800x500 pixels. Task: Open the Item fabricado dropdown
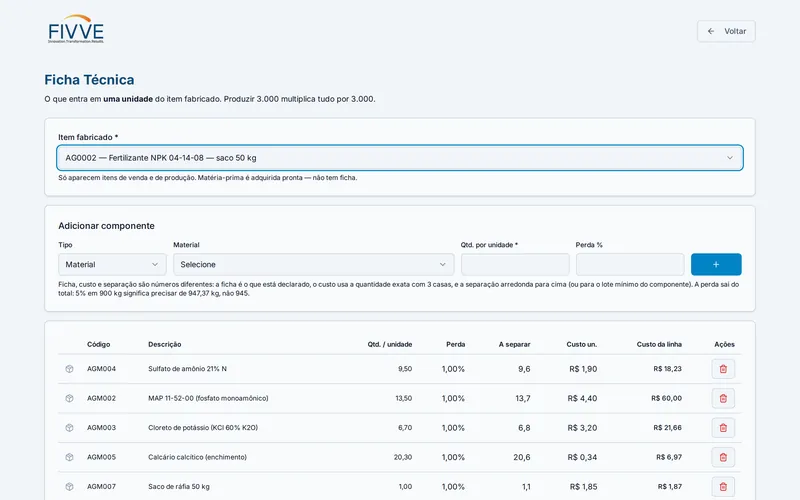(x=400, y=158)
